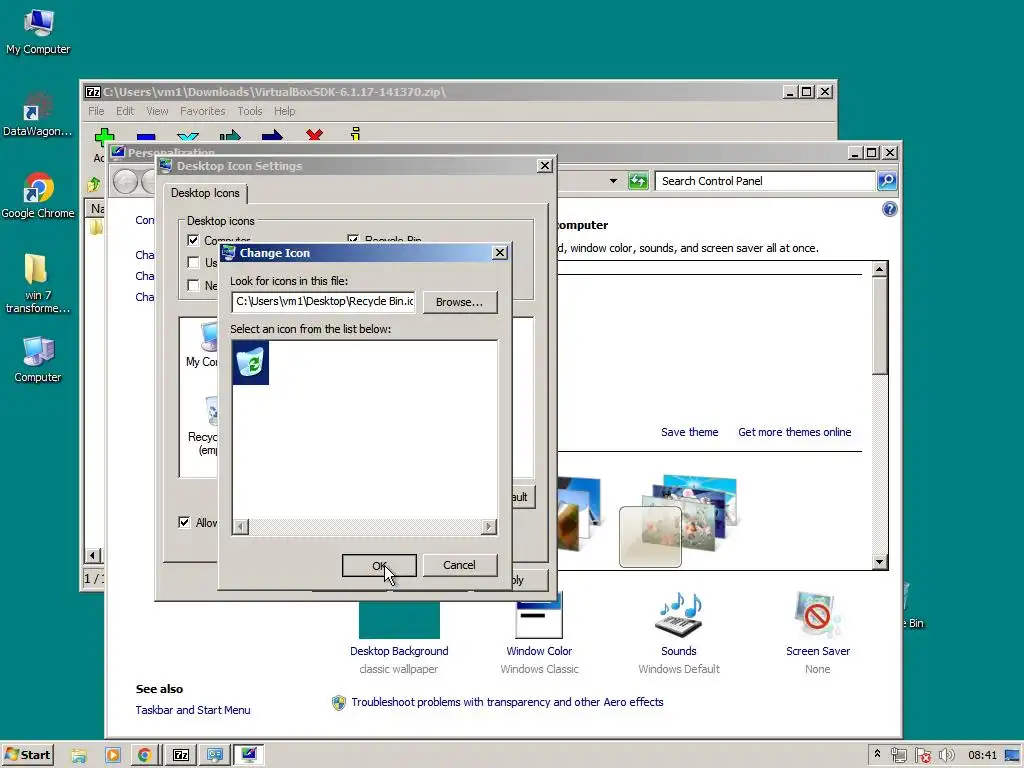Screen dimensions: 1024x768
Task: Open 7-Zip Tools menu
Action: pyautogui.click(x=249, y=111)
